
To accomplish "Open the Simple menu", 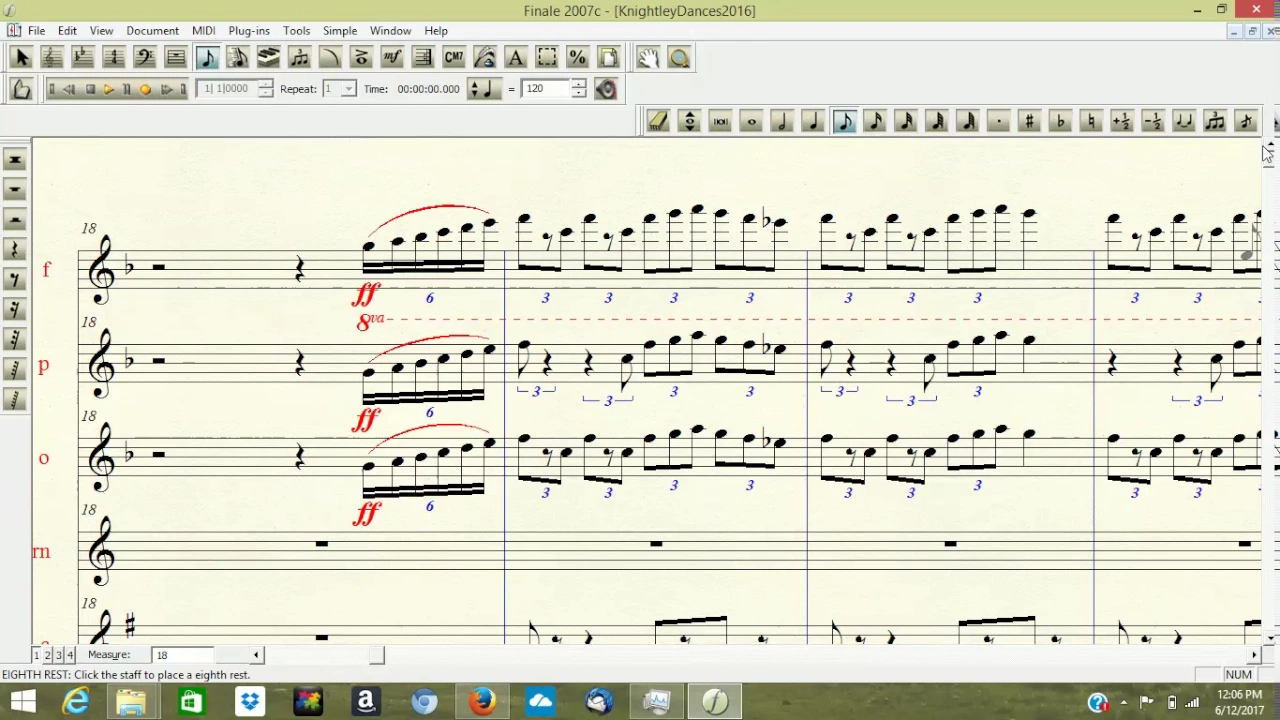I will pos(340,31).
